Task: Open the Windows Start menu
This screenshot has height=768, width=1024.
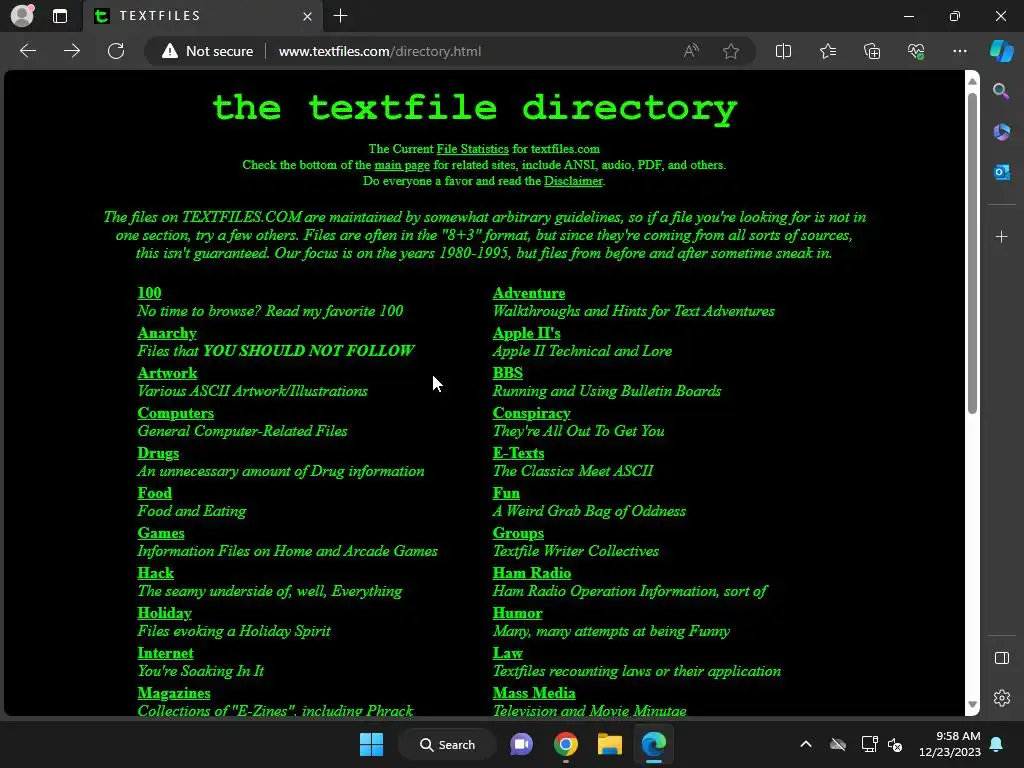Action: coord(372,744)
